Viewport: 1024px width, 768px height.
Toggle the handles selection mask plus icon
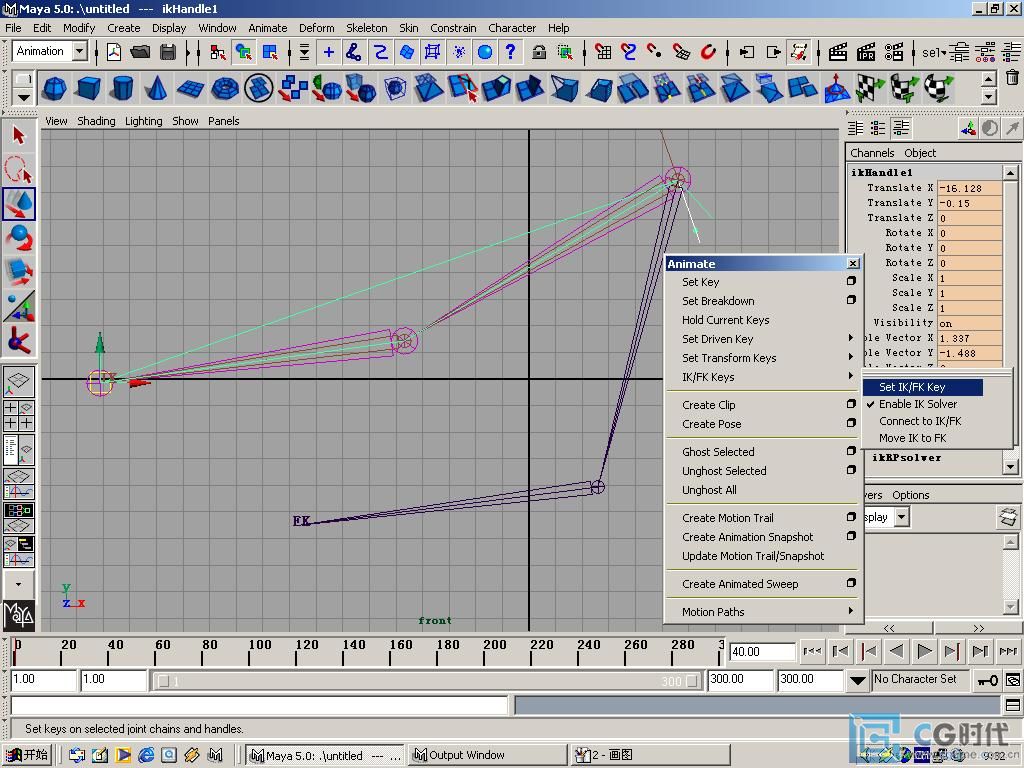coord(328,52)
